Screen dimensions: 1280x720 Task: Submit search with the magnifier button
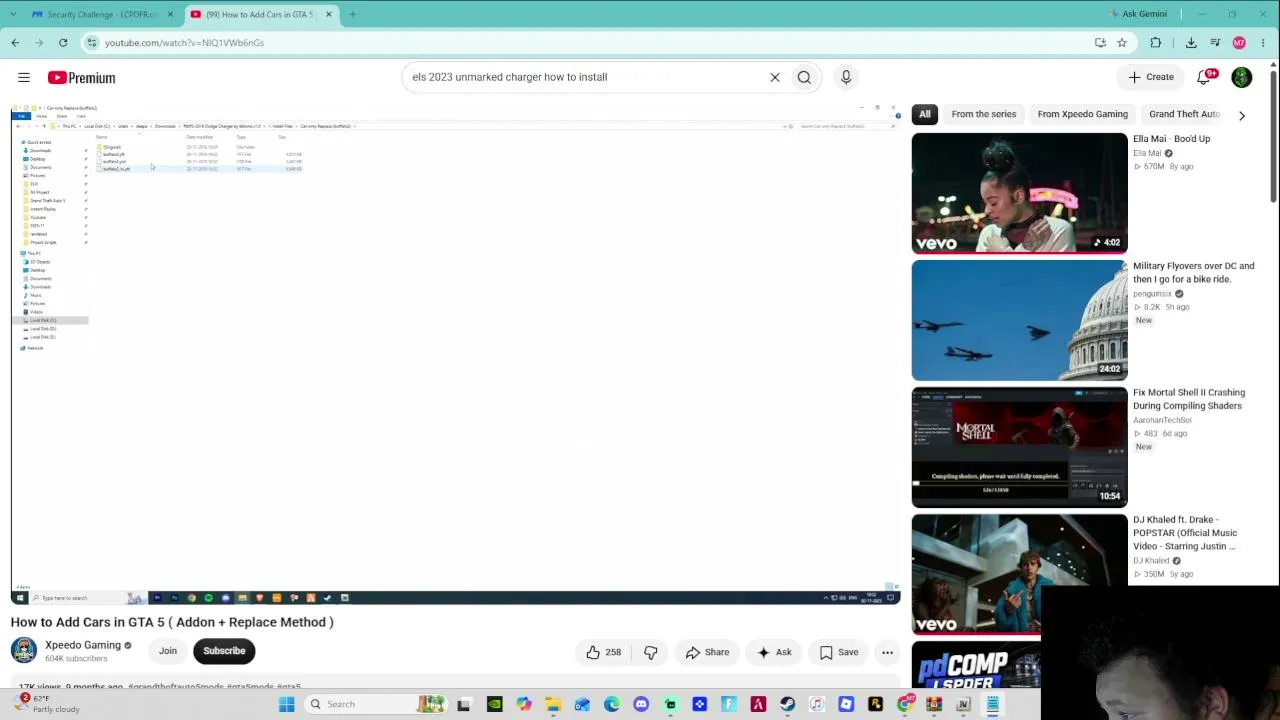coord(804,77)
